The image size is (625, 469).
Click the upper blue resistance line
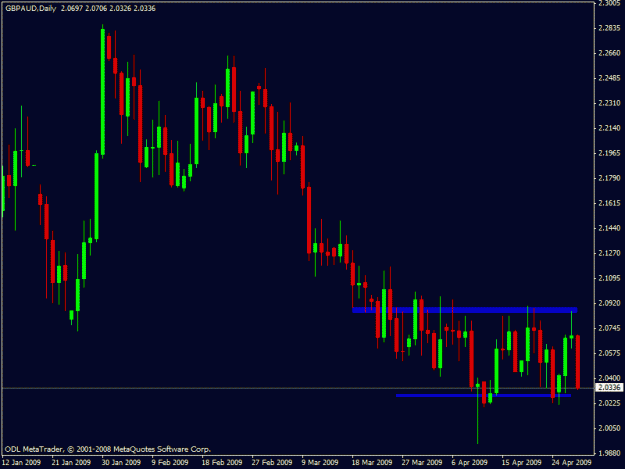(x=465, y=310)
